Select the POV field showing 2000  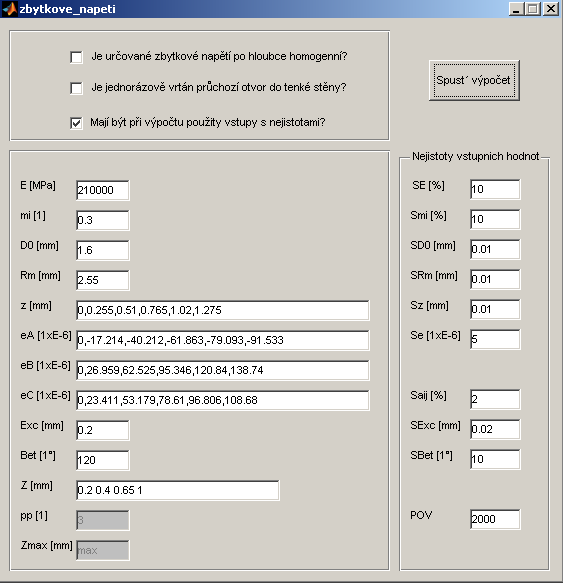point(495,519)
